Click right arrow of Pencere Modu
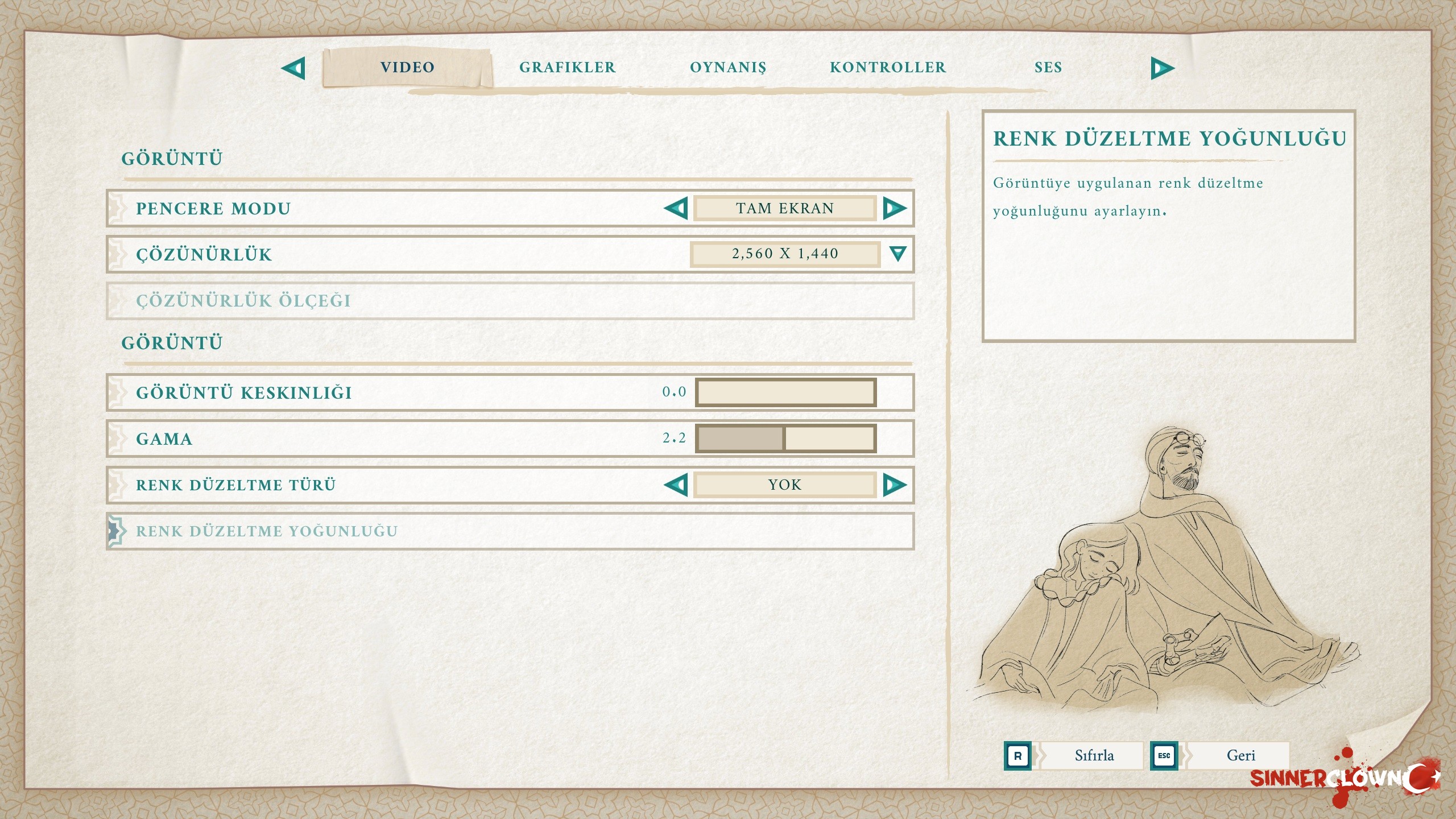This screenshot has height=819, width=1456. (895, 208)
